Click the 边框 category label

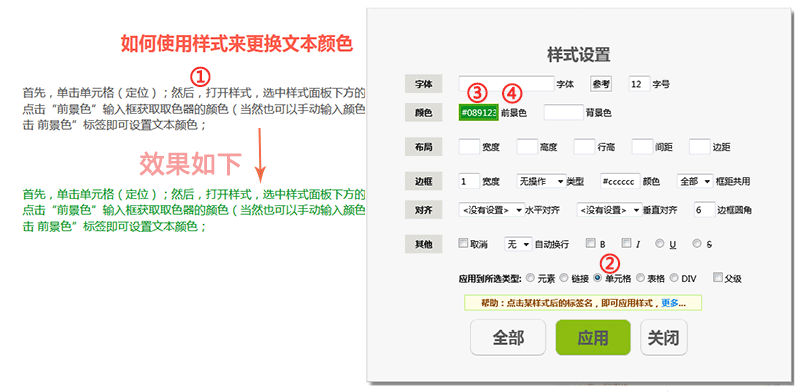pos(423,181)
